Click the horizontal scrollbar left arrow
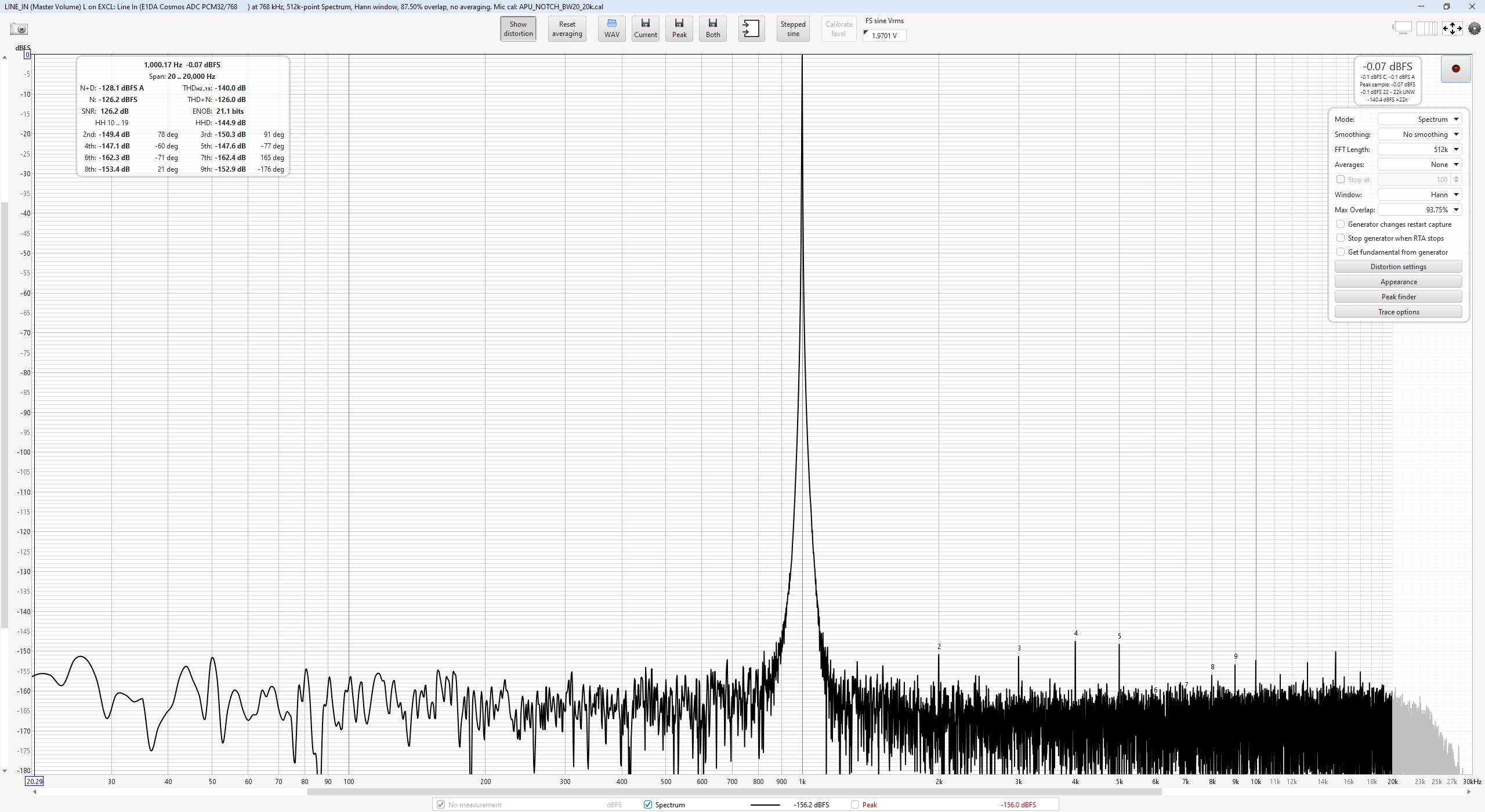The width and height of the screenshot is (1485, 812). click(34, 792)
